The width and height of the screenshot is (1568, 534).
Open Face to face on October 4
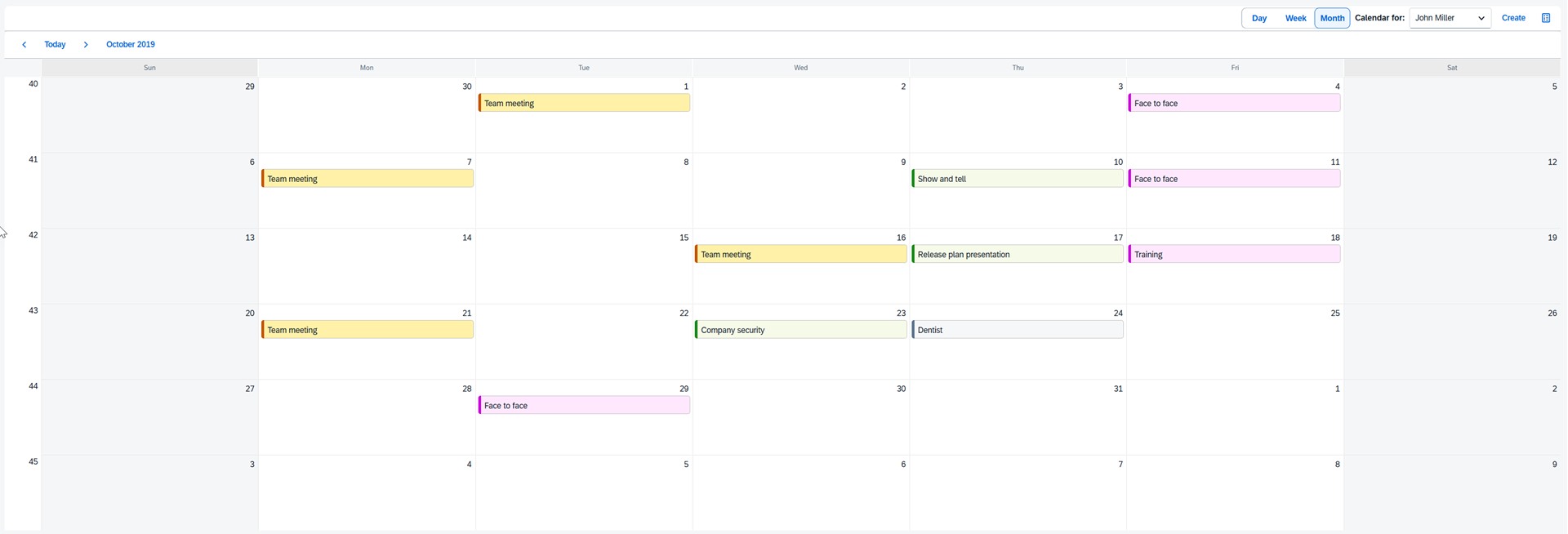click(1234, 103)
